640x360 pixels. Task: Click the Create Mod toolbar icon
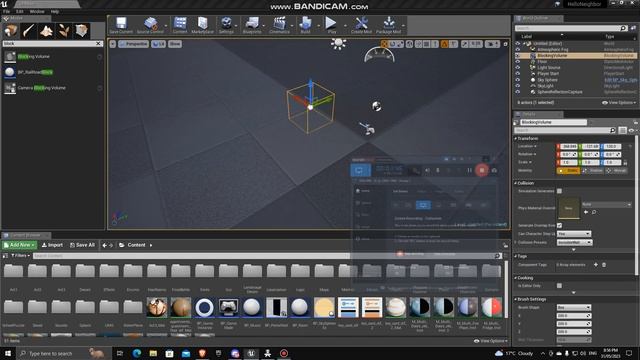[361, 25]
